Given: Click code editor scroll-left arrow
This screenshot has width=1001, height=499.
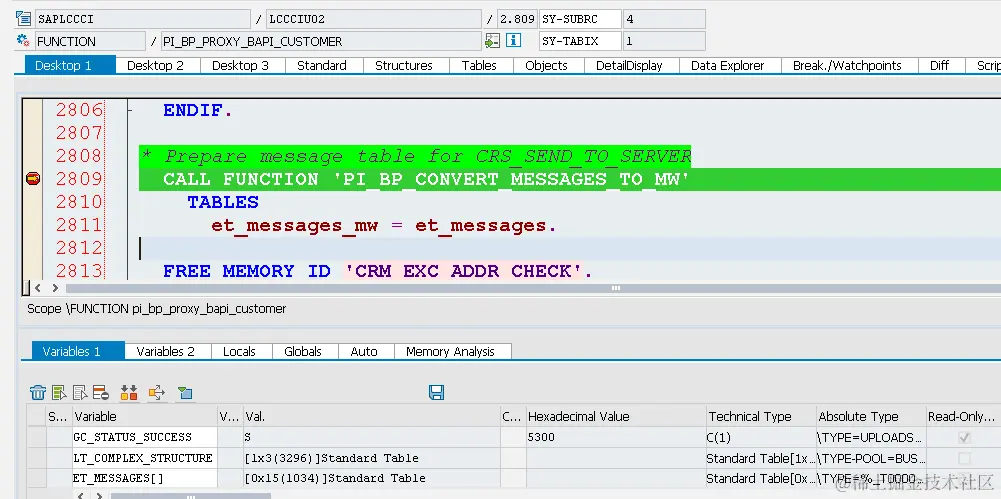Looking at the screenshot, I should pyautogui.click(x=38, y=288).
